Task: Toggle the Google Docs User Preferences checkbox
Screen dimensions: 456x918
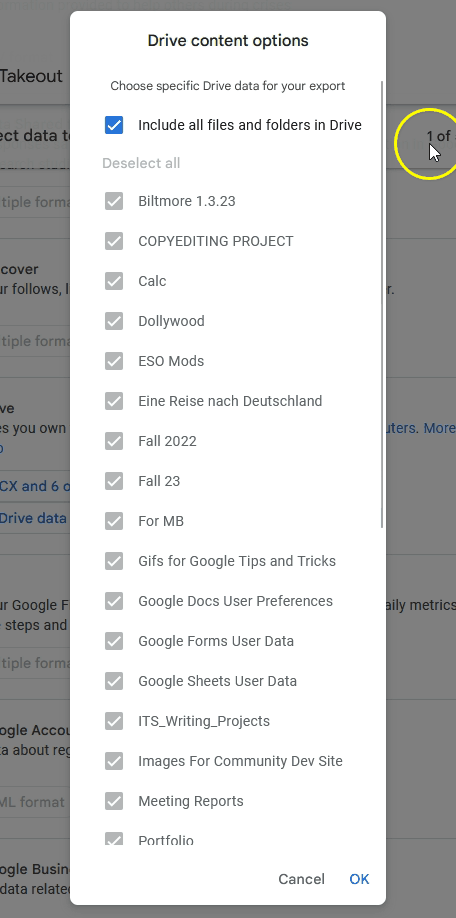Action: (114, 601)
